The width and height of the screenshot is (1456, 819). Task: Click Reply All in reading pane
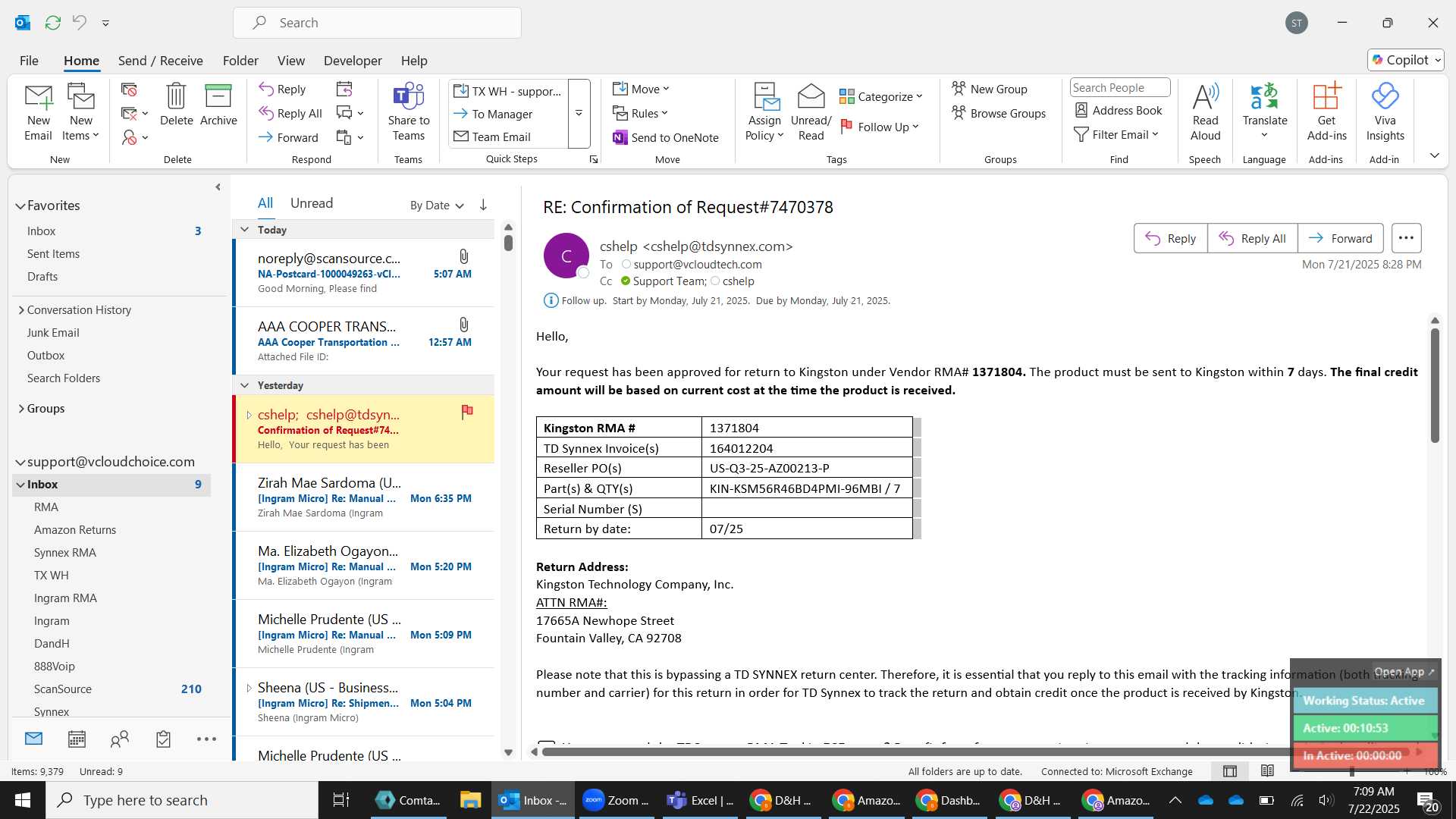tap(1253, 238)
